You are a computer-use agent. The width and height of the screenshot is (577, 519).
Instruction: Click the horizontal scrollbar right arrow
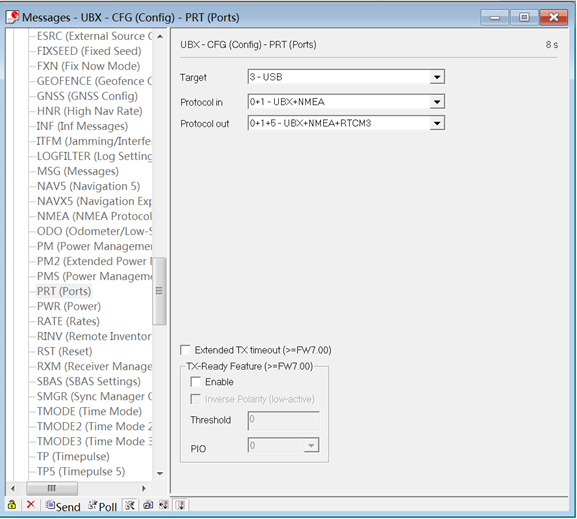point(144,488)
